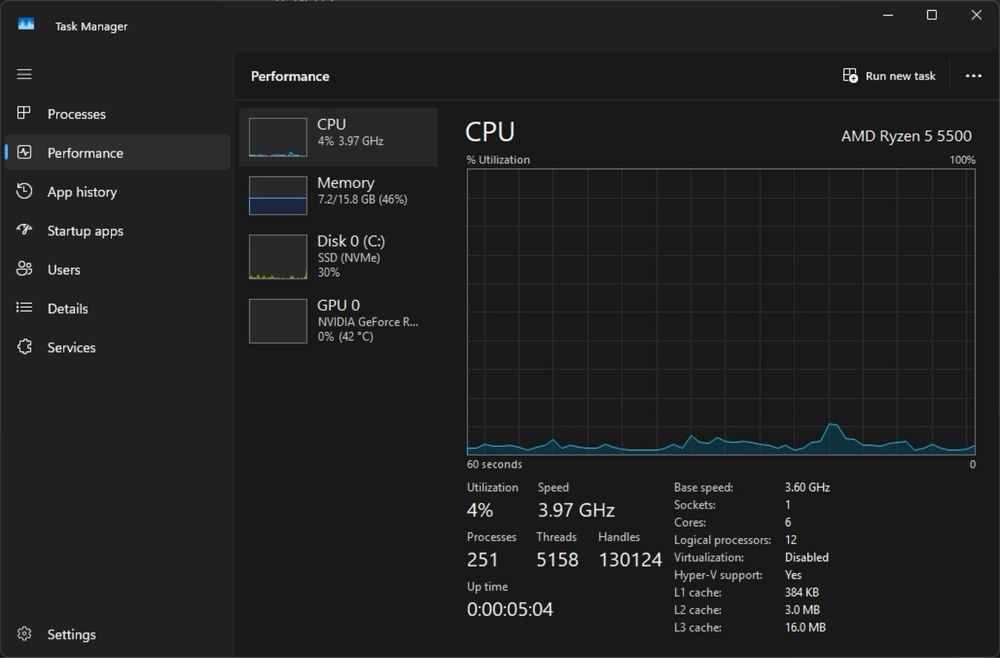
Task: Open the three-dot more options menu
Action: coord(973,76)
